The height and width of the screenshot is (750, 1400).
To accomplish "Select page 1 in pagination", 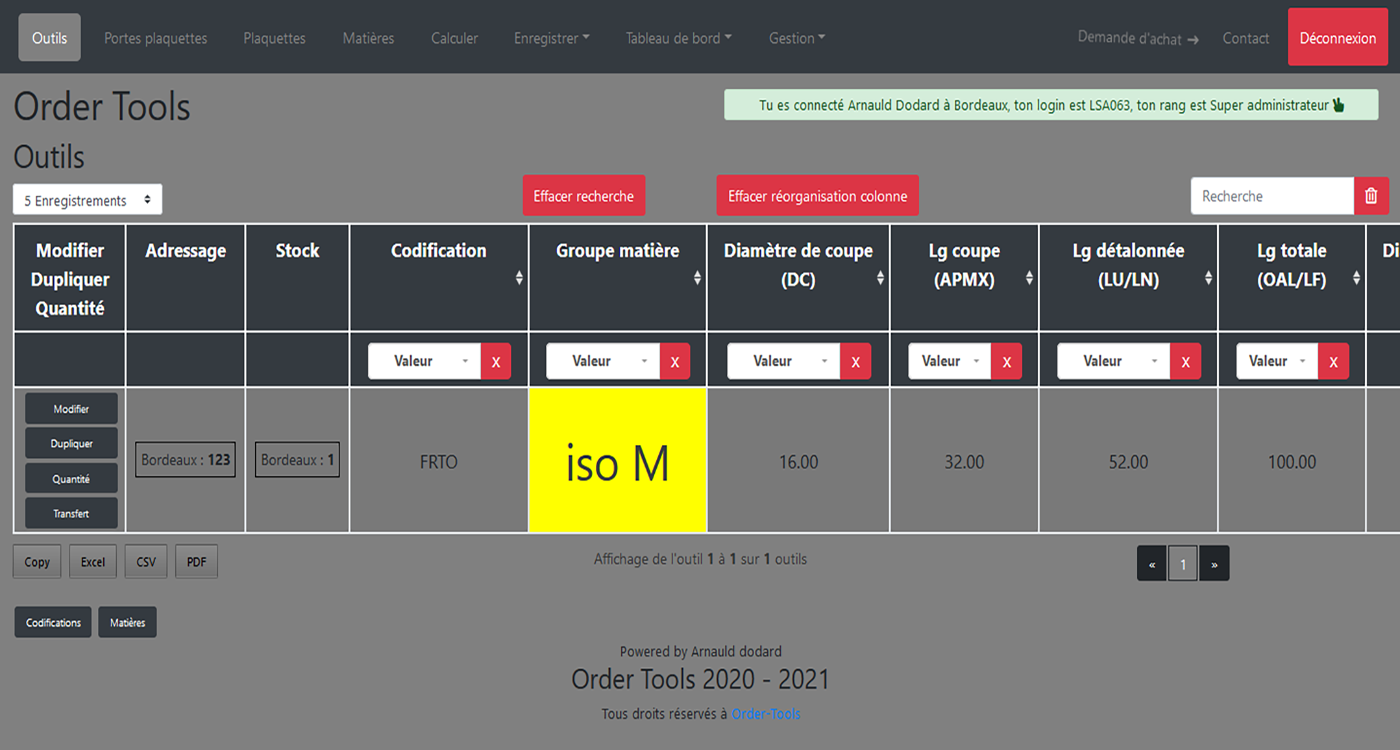I will (x=1183, y=564).
